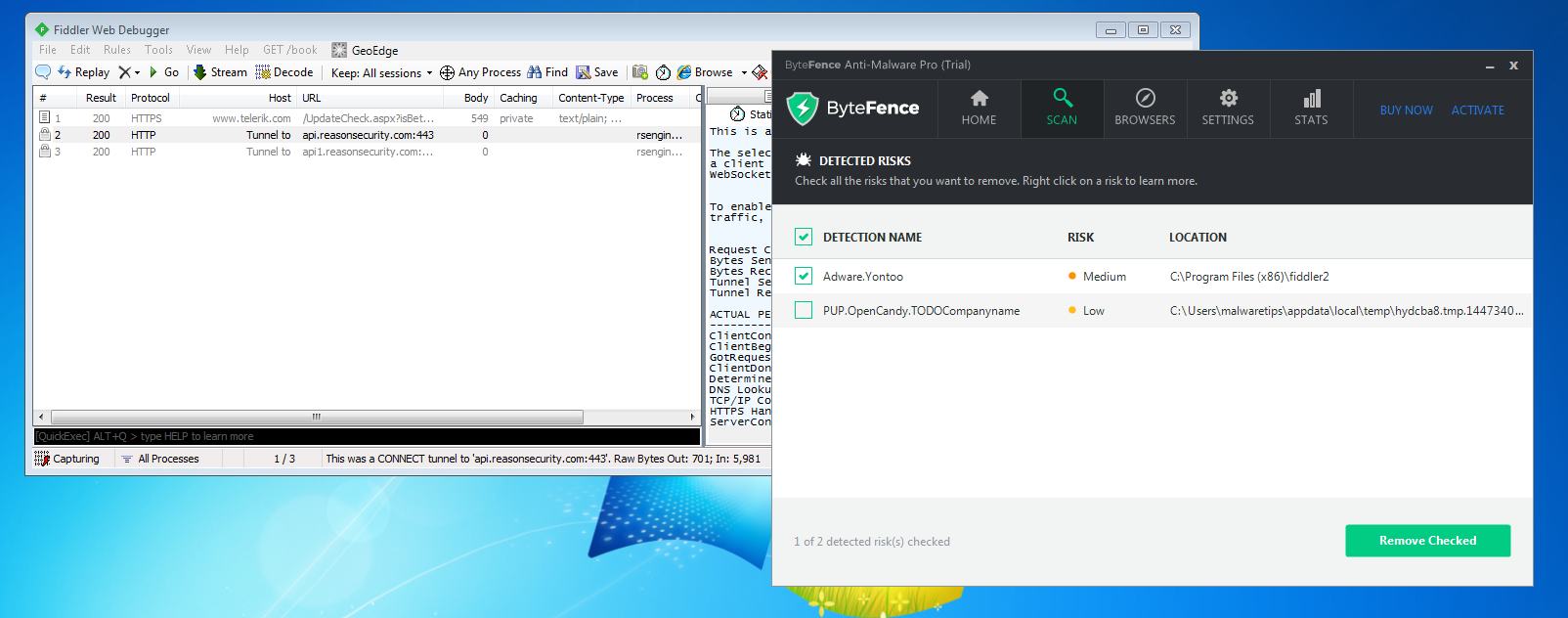Click the Clear Cache icon after Browse

click(760, 72)
